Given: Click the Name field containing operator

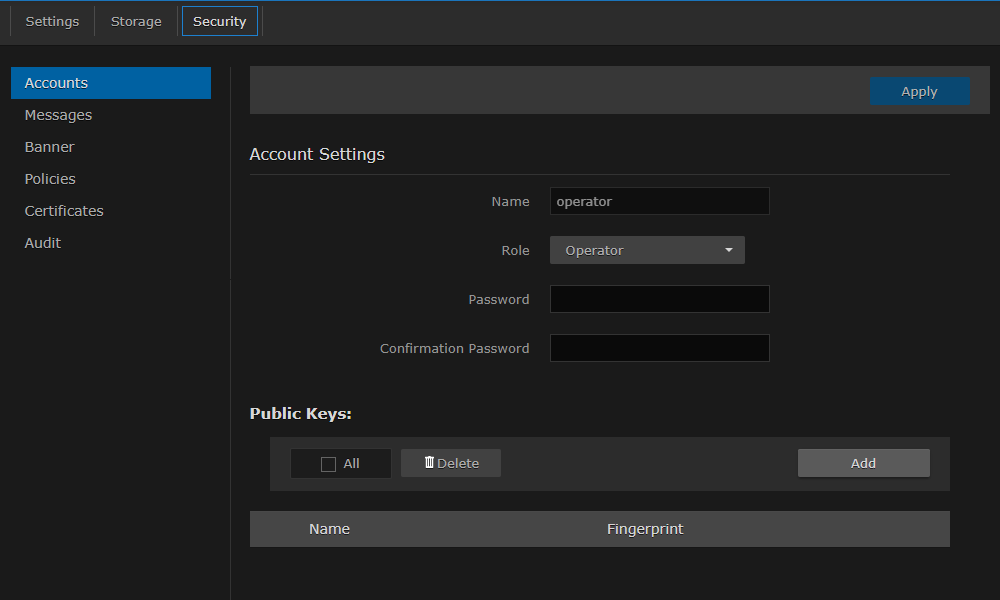Looking at the screenshot, I should (659, 201).
